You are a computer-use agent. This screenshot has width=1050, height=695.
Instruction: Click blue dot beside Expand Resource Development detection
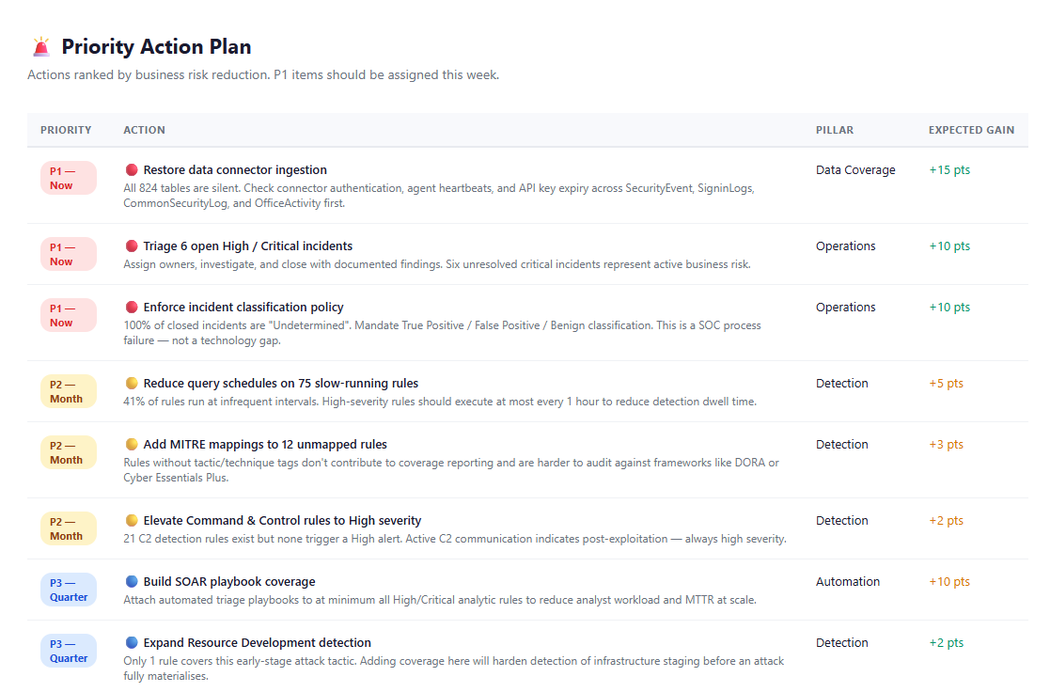tap(132, 643)
